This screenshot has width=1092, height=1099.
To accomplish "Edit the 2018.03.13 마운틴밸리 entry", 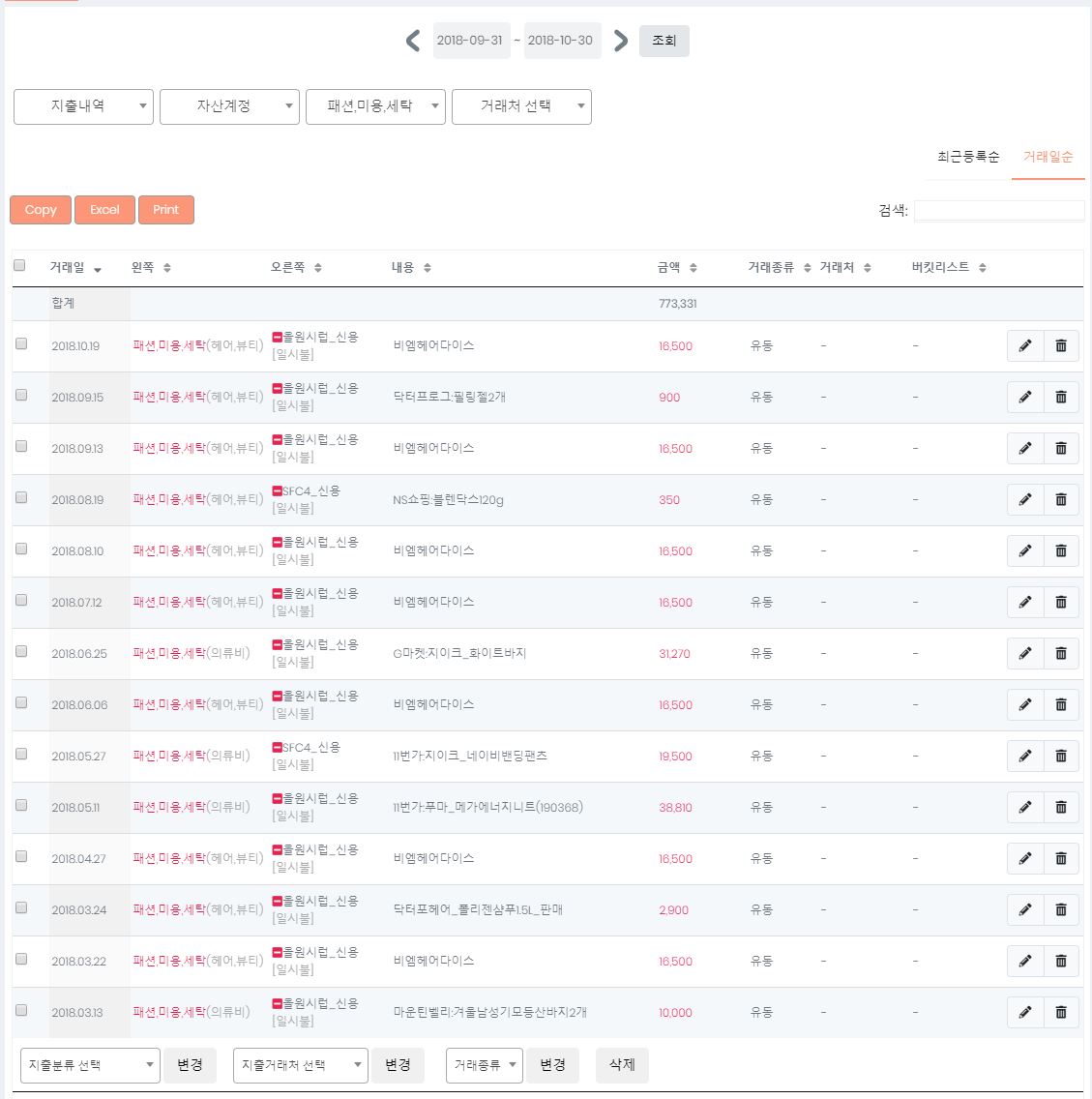I will pos(1025,1012).
